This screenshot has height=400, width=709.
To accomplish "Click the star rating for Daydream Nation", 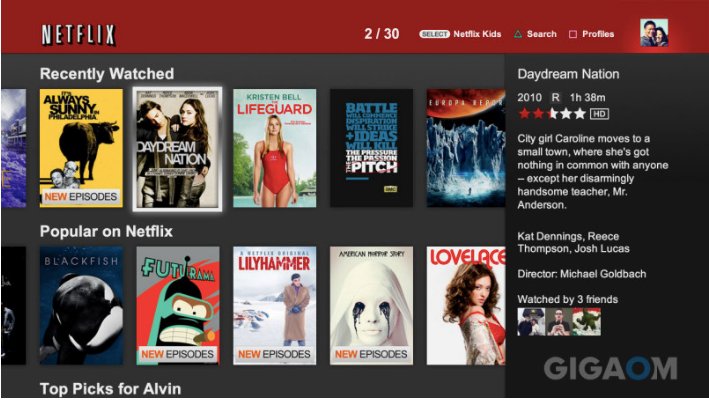I will pyautogui.click(x=552, y=113).
